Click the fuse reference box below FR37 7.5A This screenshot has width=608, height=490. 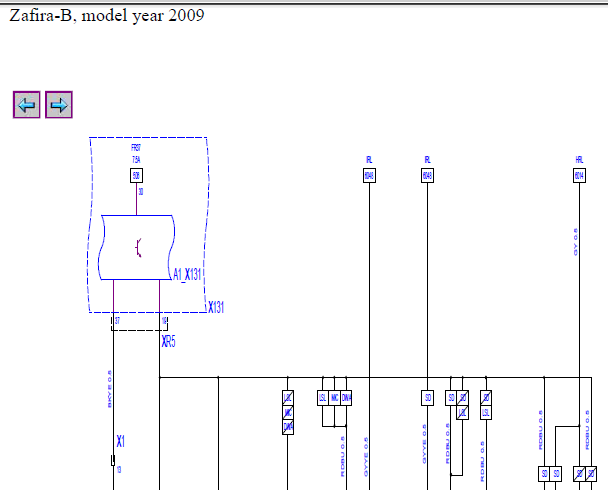[136, 176]
